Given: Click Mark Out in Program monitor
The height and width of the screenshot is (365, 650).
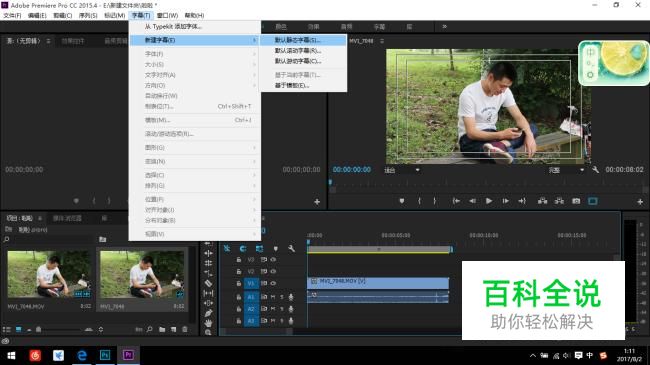Looking at the screenshot, I should 434,201.
